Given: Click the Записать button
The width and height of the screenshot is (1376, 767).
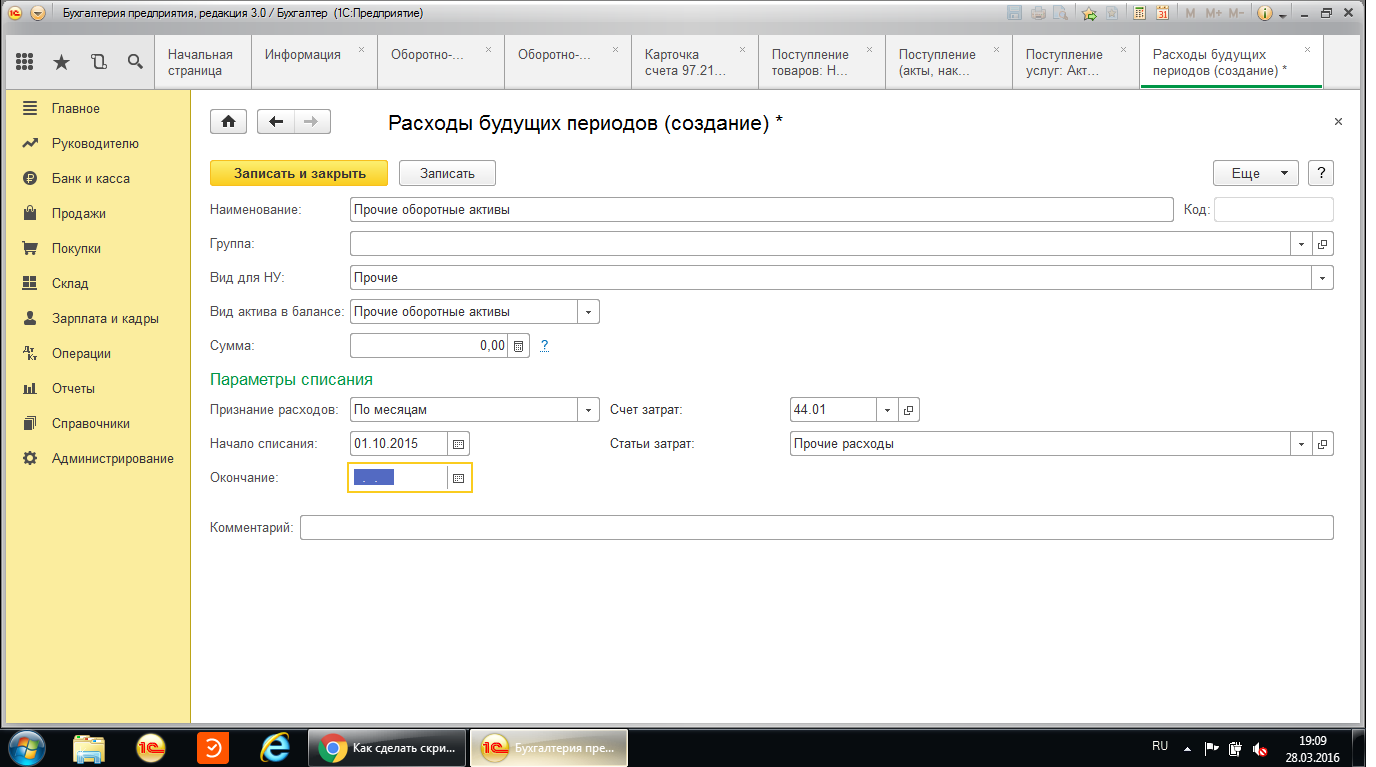Looking at the screenshot, I should pyautogui.click(x=447, y=173).
